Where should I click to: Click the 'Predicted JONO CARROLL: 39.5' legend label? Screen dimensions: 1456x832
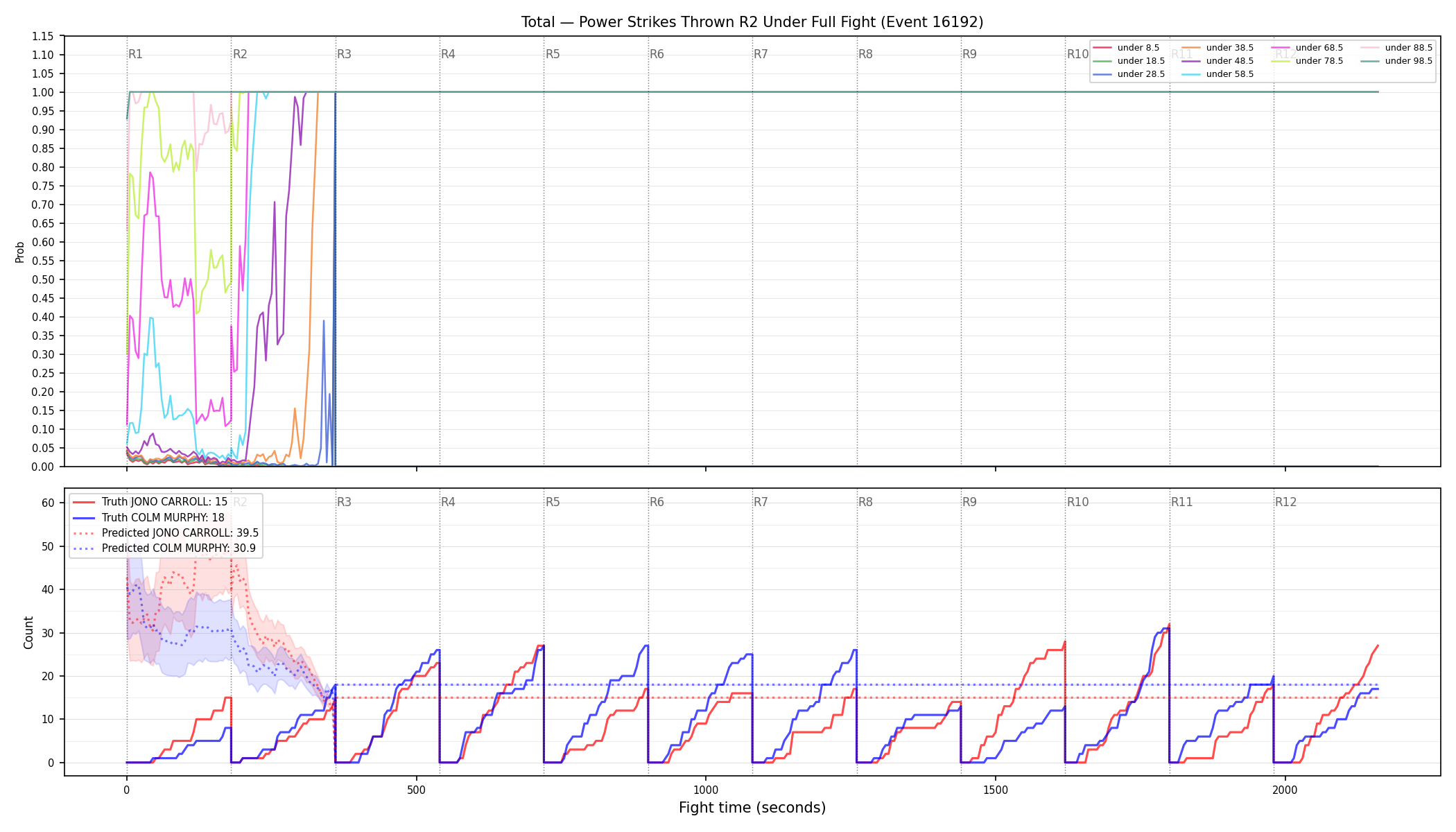point(180,533)
